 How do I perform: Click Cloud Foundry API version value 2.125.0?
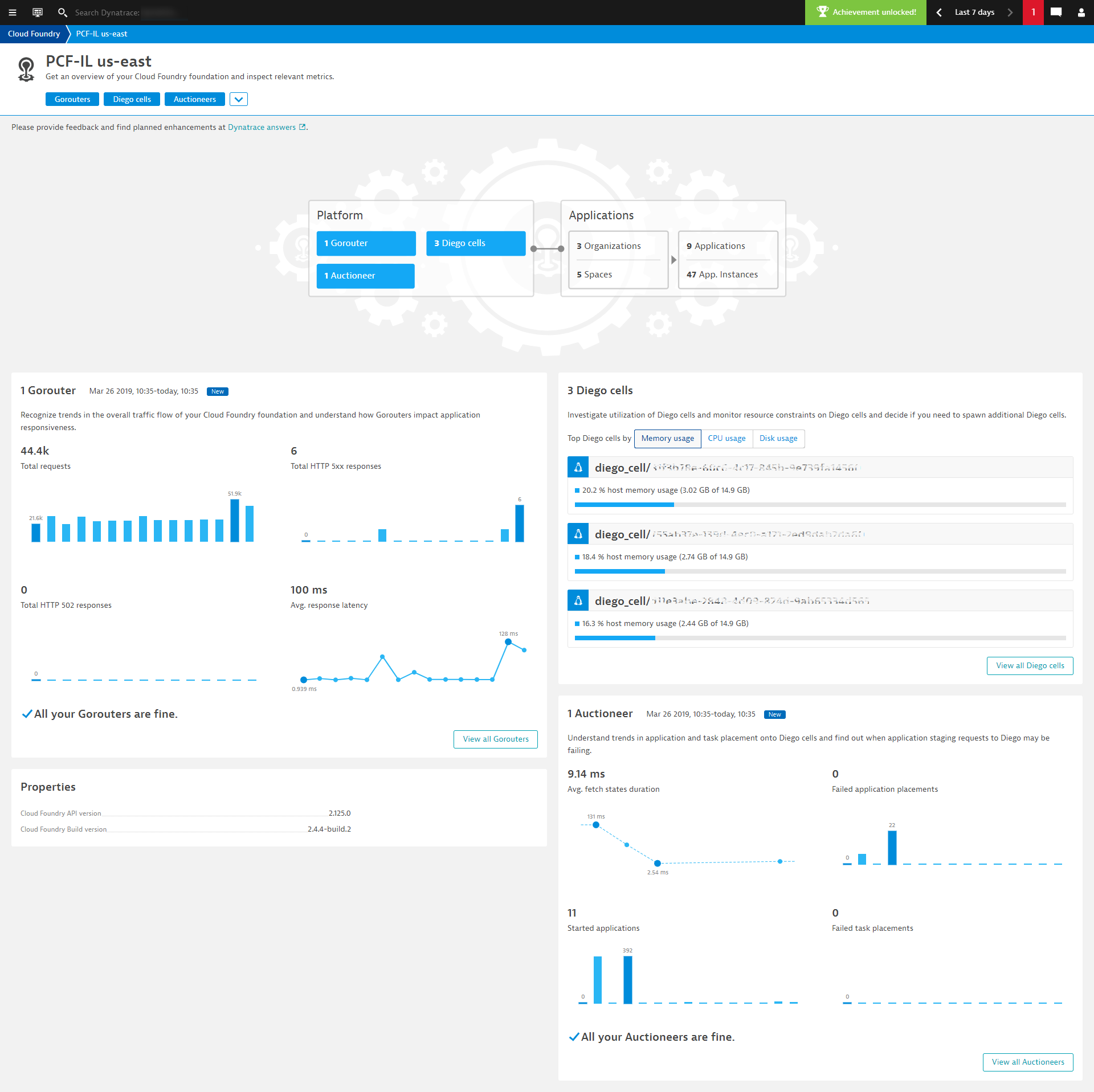(x=340, y=813)
